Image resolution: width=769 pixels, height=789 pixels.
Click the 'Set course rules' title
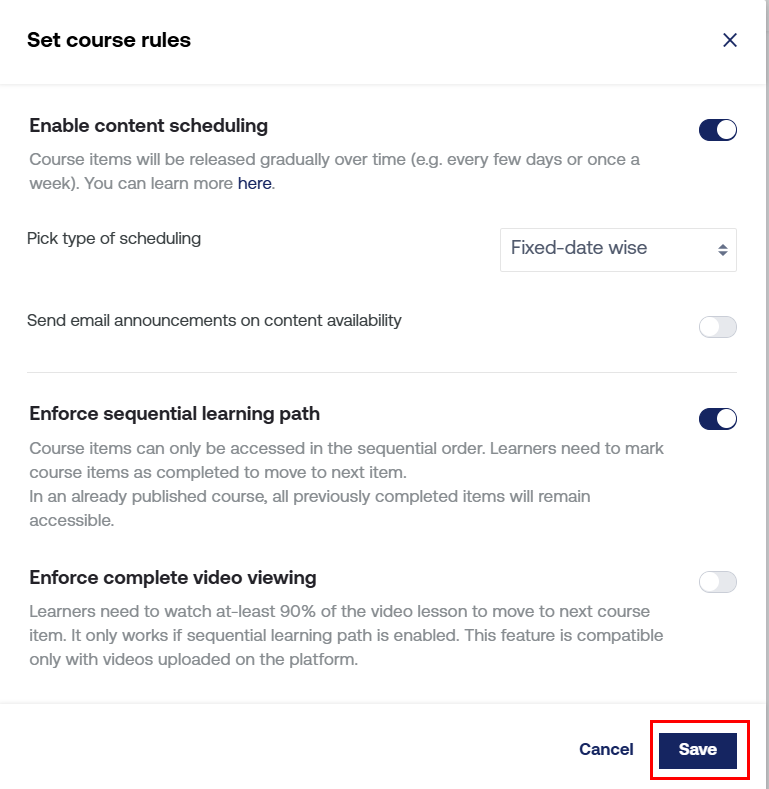(x=109, y=40)
